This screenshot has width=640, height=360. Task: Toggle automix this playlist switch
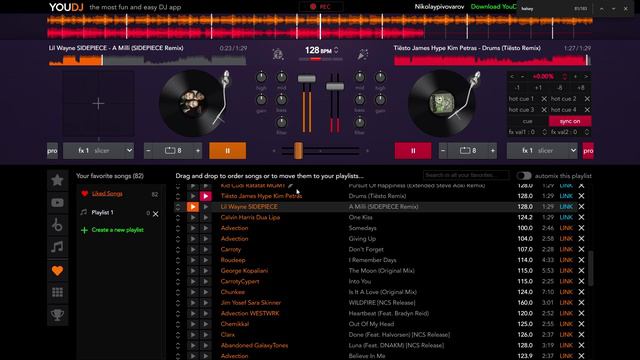click(524, 176)
